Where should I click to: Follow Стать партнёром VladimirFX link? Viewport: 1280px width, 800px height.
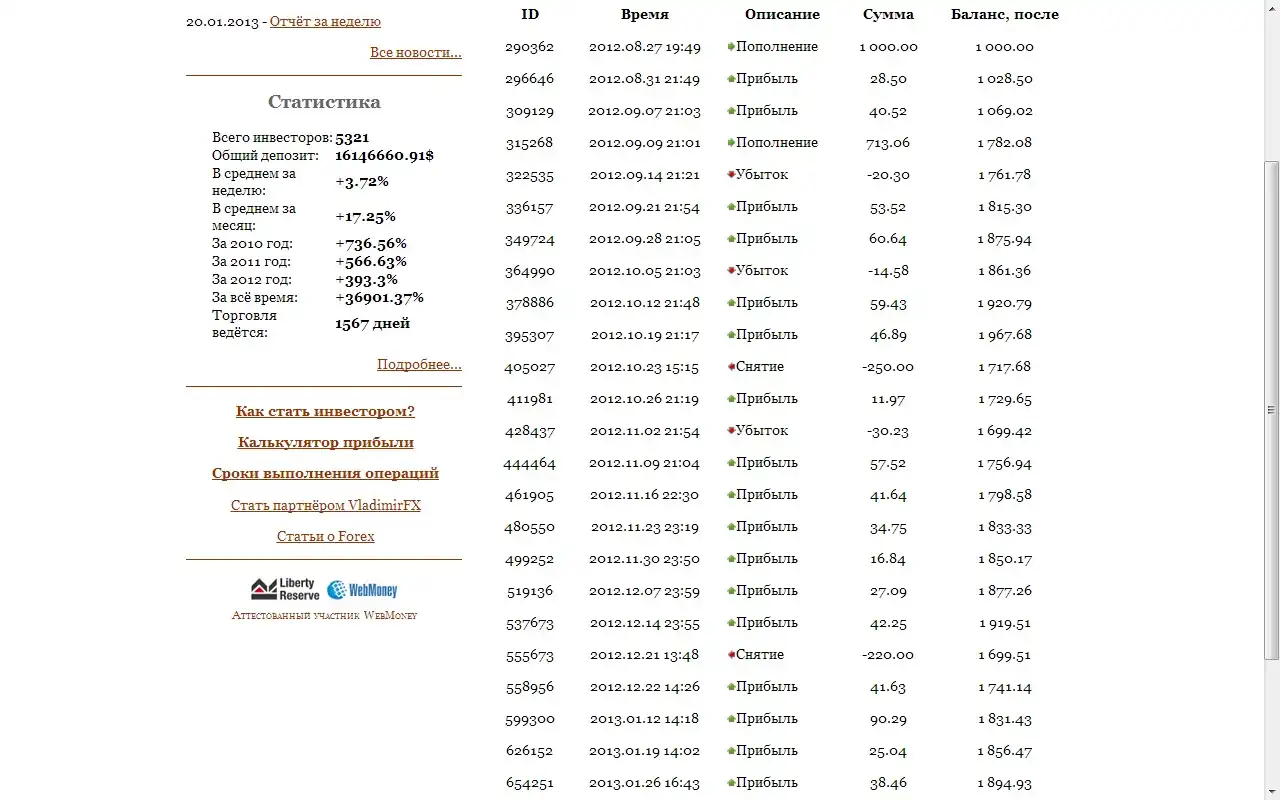tap(325, 505)
